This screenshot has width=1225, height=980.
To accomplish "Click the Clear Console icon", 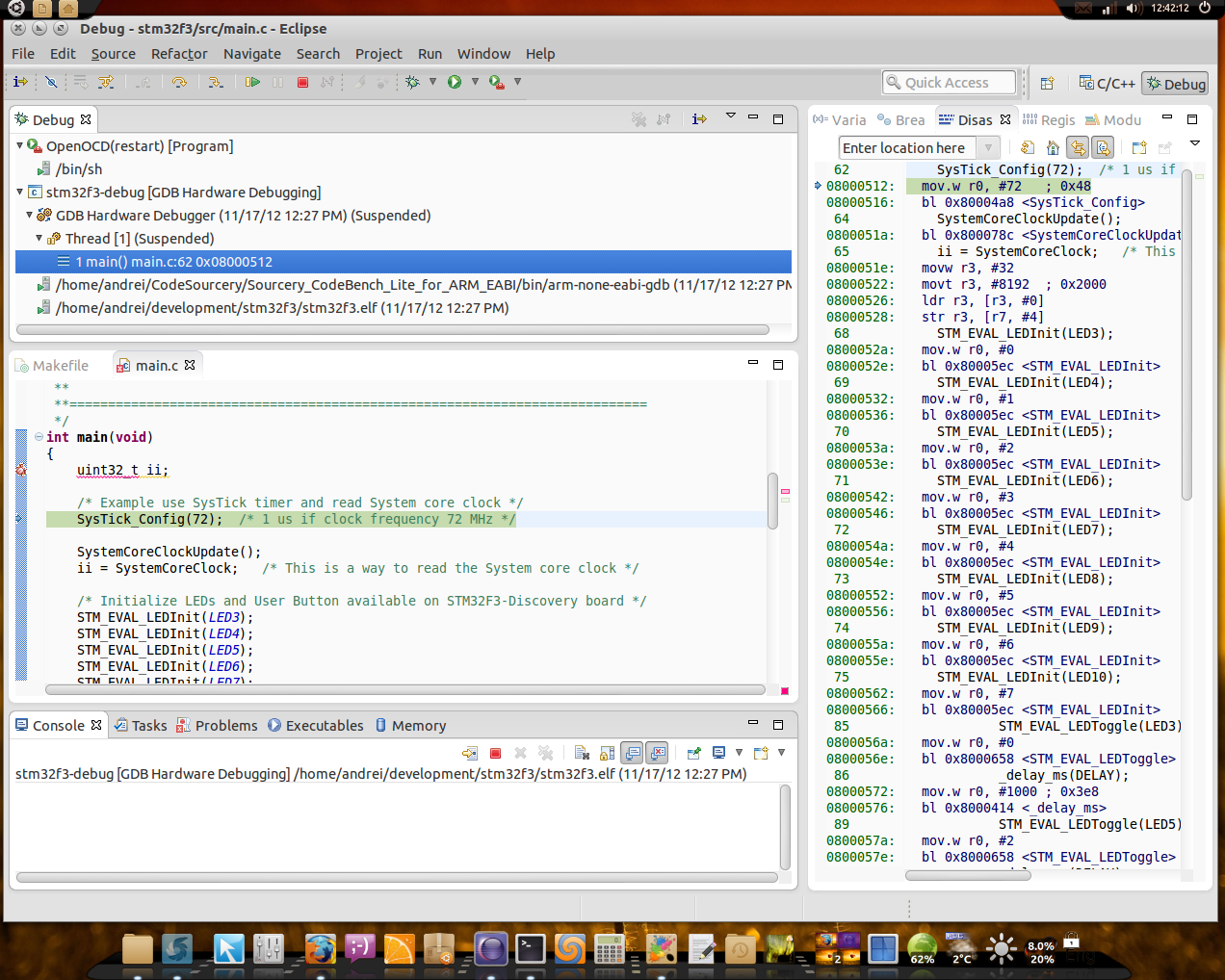I will pos(582,753).
